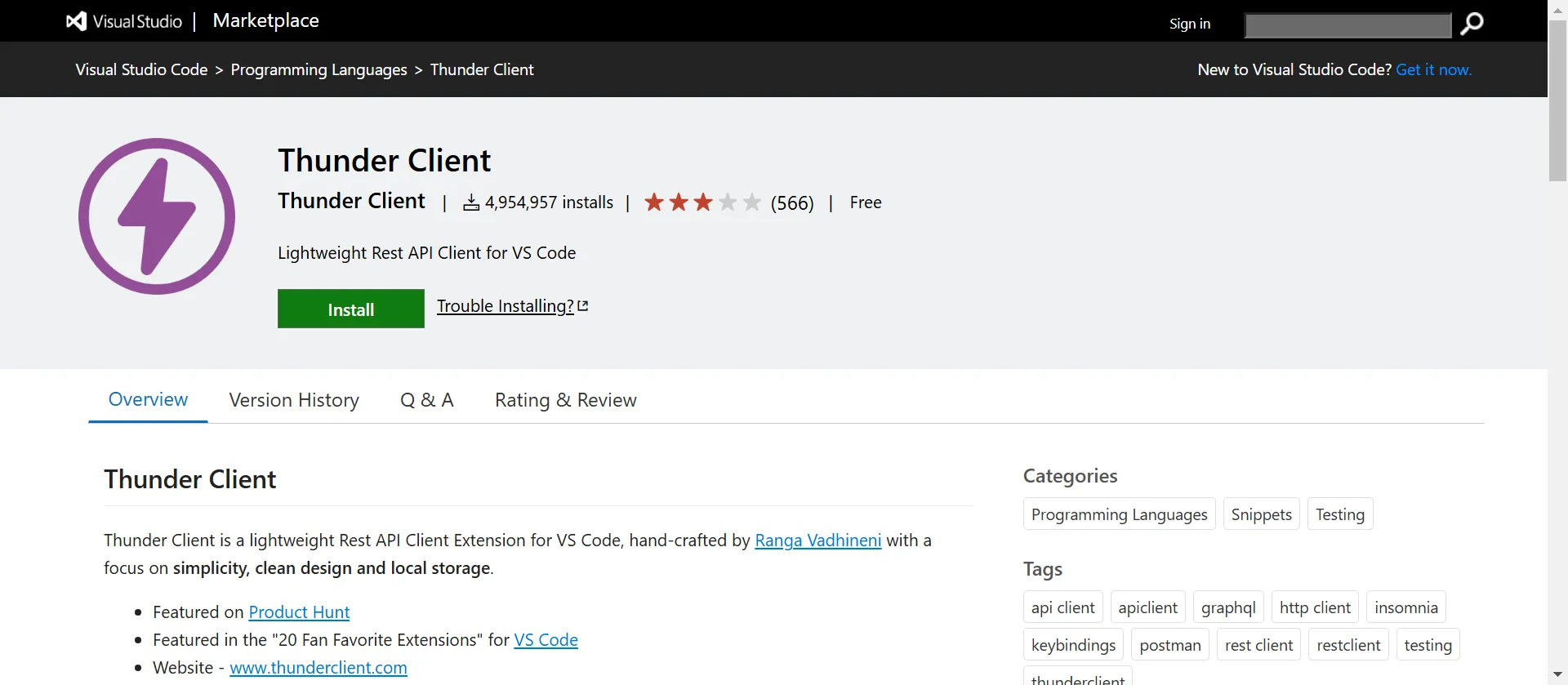Select the Programming Languages category chip
The height and width of the screenshot is (685, 1568).
1119,514
